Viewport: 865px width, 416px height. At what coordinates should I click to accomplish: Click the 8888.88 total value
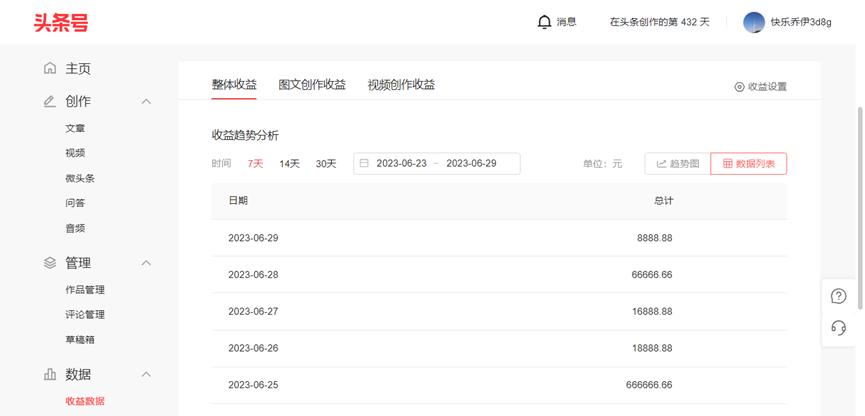pos(655,238)
